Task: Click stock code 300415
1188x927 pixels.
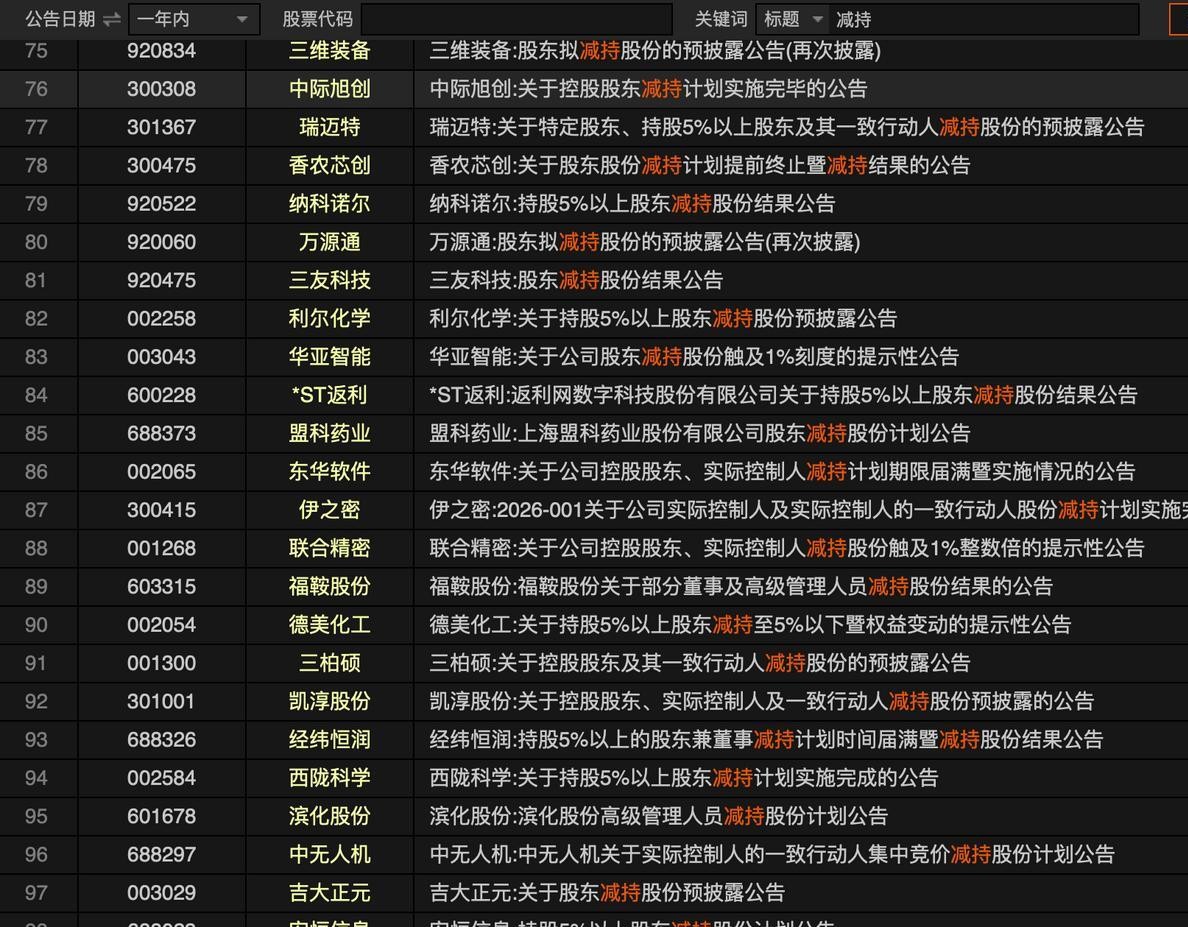Action: [x=161, y=510]
